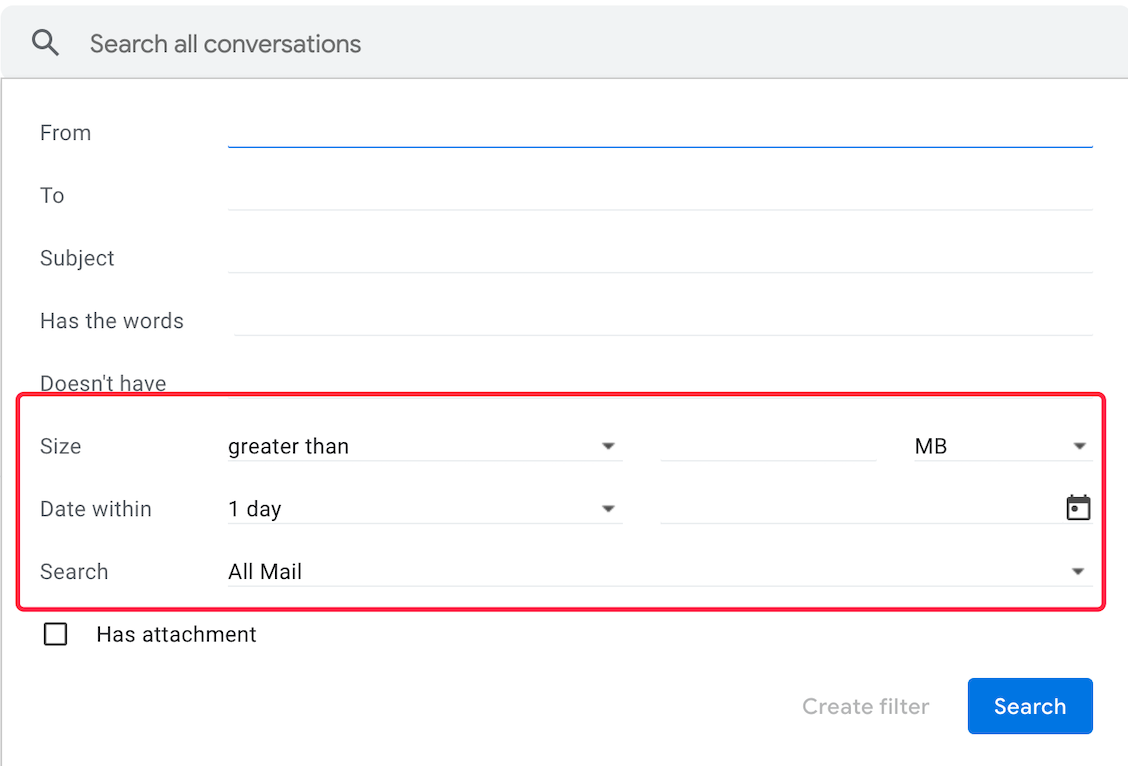
Task: Open the Search 'All Mail' dropdown
Action: point(660,571)
